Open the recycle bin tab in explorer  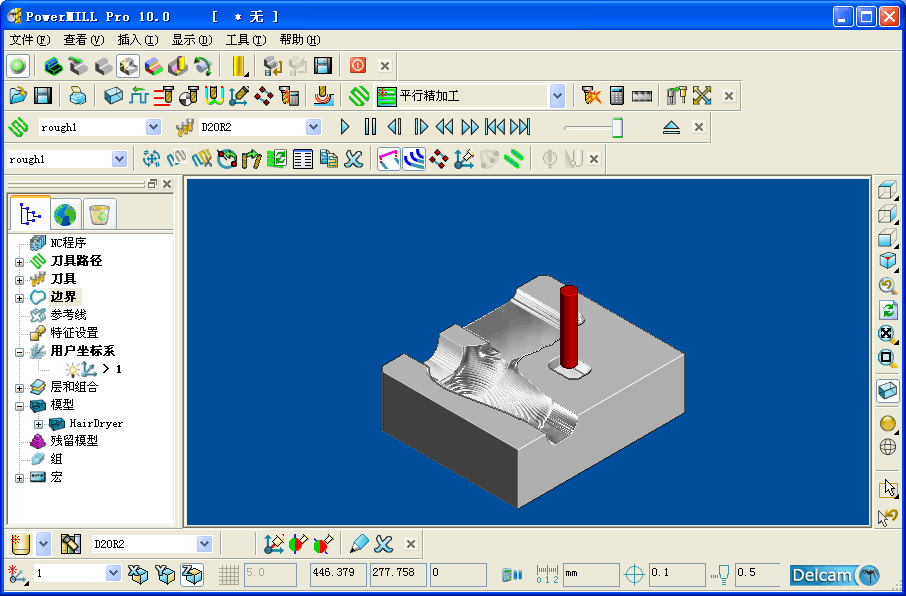point(99,214)
